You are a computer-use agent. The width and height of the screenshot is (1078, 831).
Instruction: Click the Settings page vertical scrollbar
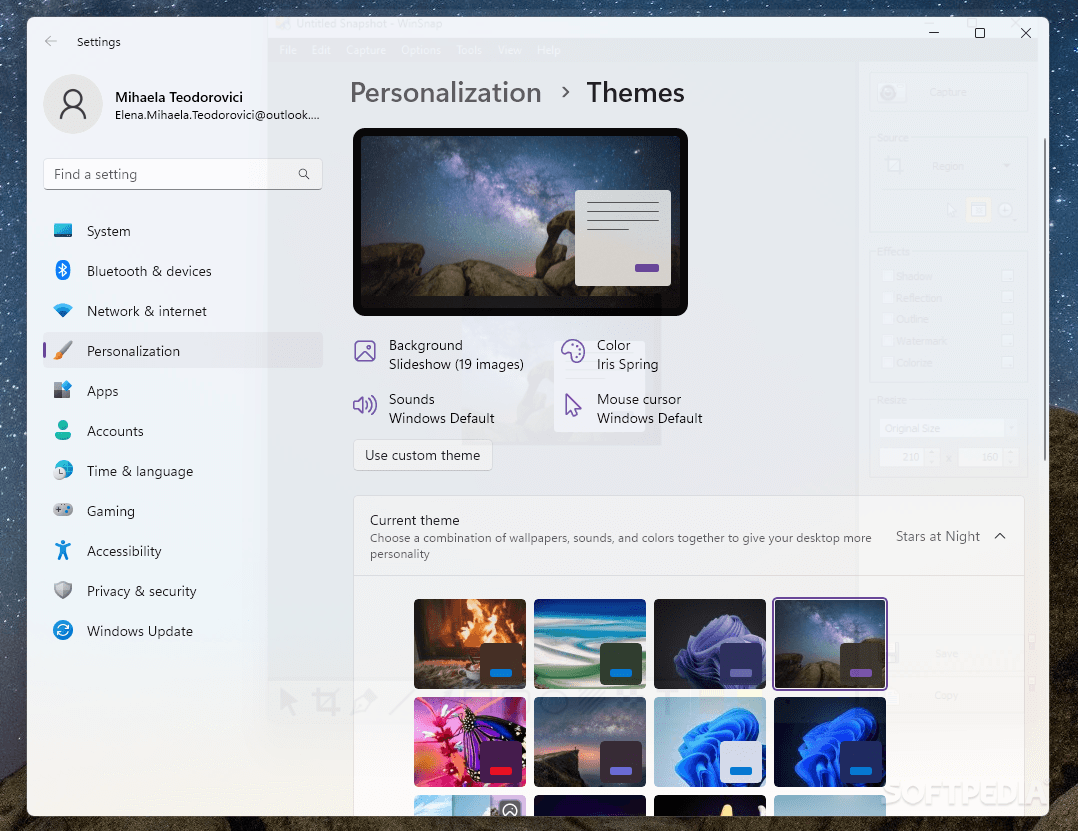1044,299
